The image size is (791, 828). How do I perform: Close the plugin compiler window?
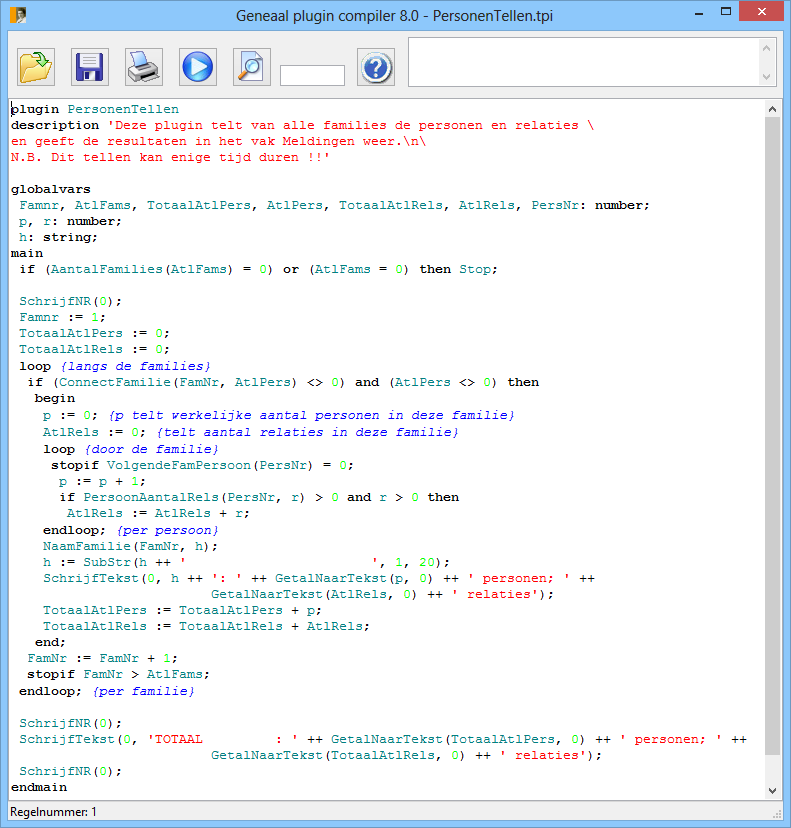tap(761, 12)
